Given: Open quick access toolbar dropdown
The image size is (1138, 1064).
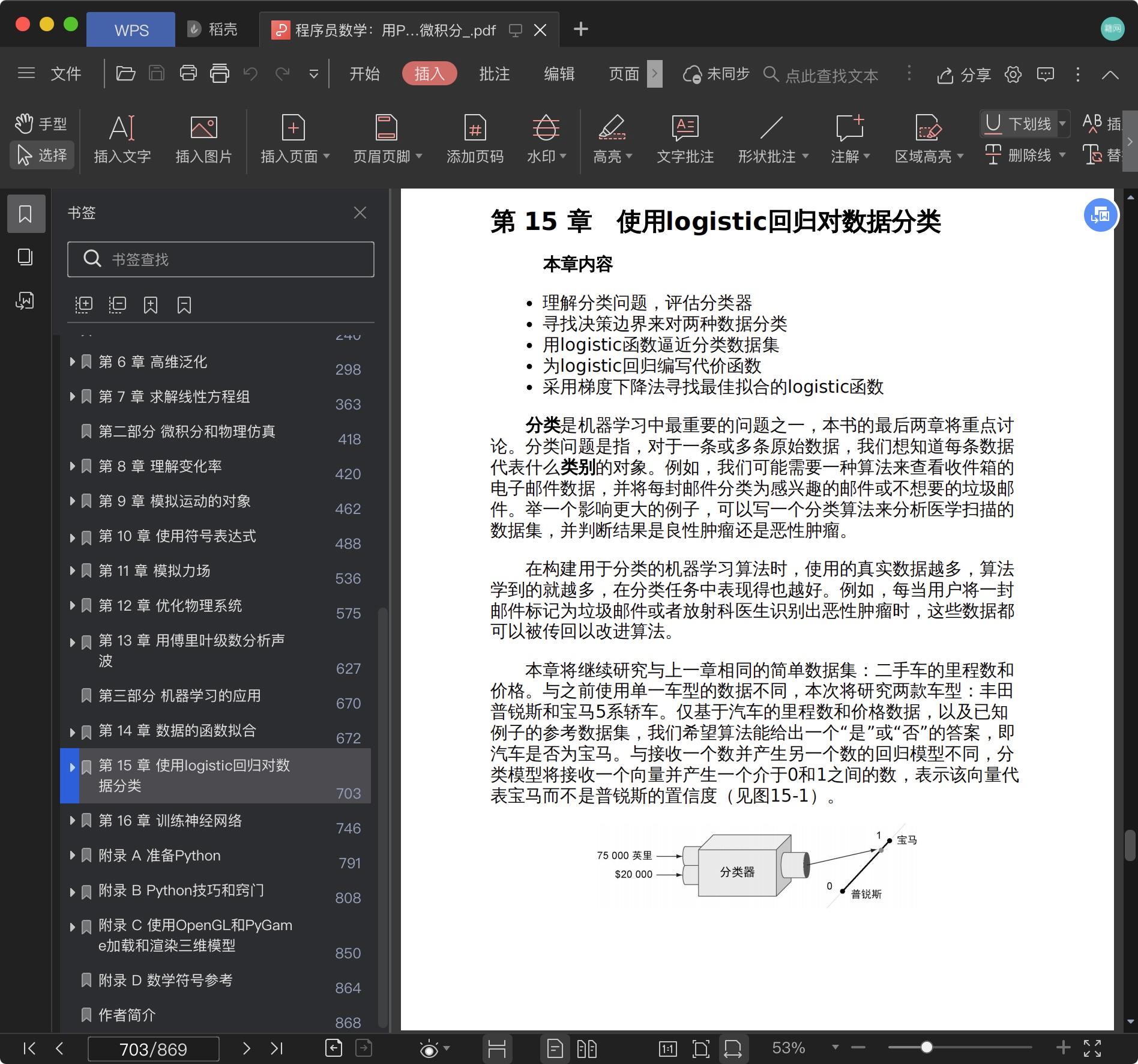Looking at the screenshot, I should 313,74.
